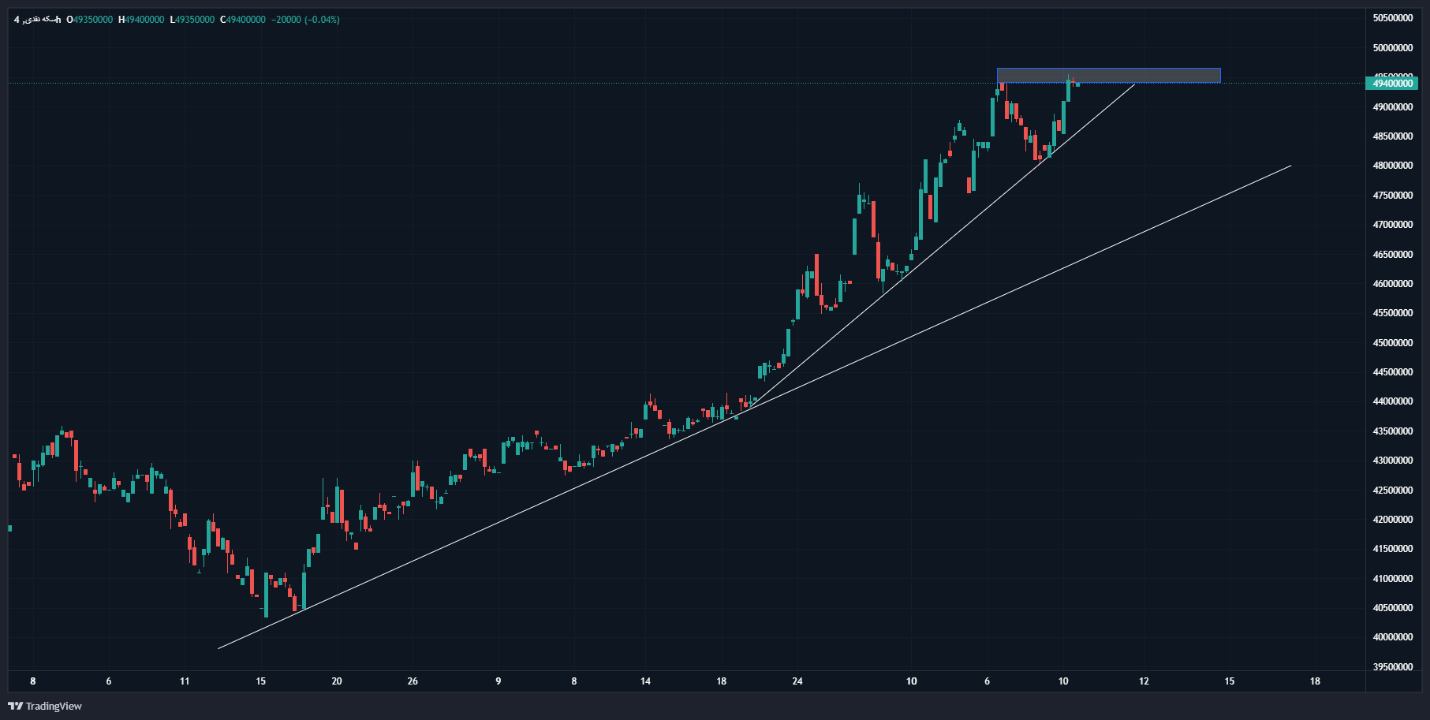Click the Low value L49350000
Screen dimensions: 1430x720
[x=192, y=20]
